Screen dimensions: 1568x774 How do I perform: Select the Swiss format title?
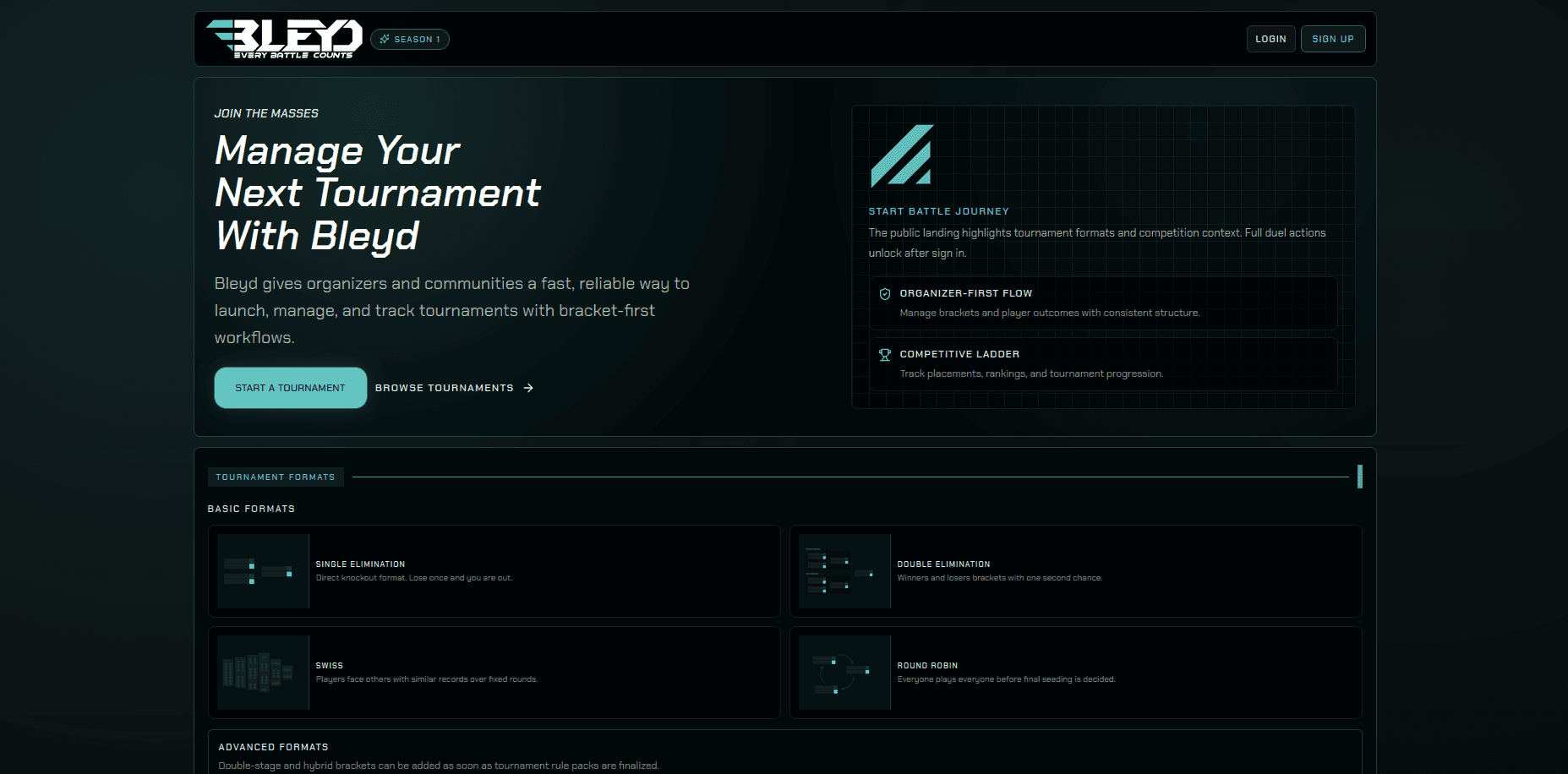click(329, 666)
